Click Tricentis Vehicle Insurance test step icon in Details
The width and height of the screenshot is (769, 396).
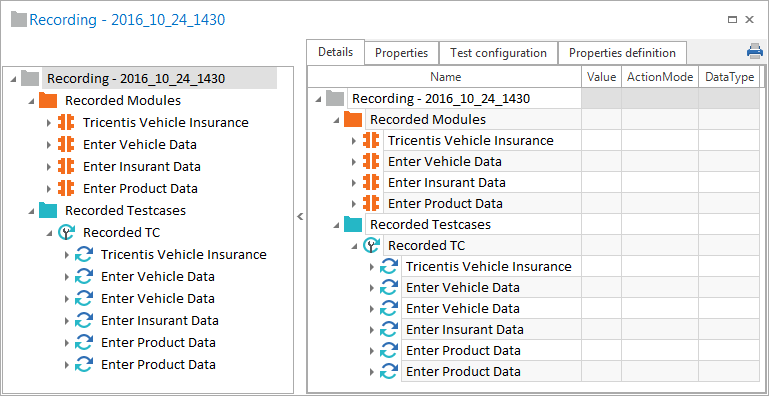point(389,266)
